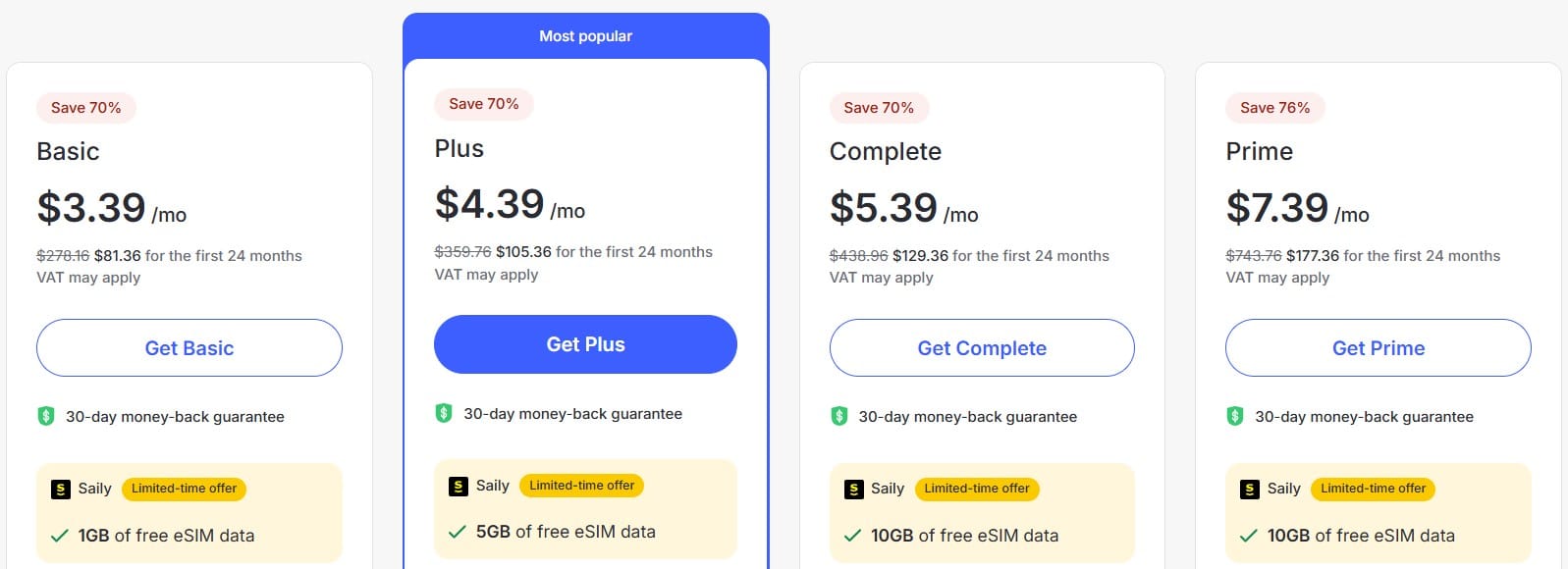The width and height of the screenshot is (1568, 569).
Task: Choose the Get Complete plan button
Action: pyautogui.click(x=982, y=347)
